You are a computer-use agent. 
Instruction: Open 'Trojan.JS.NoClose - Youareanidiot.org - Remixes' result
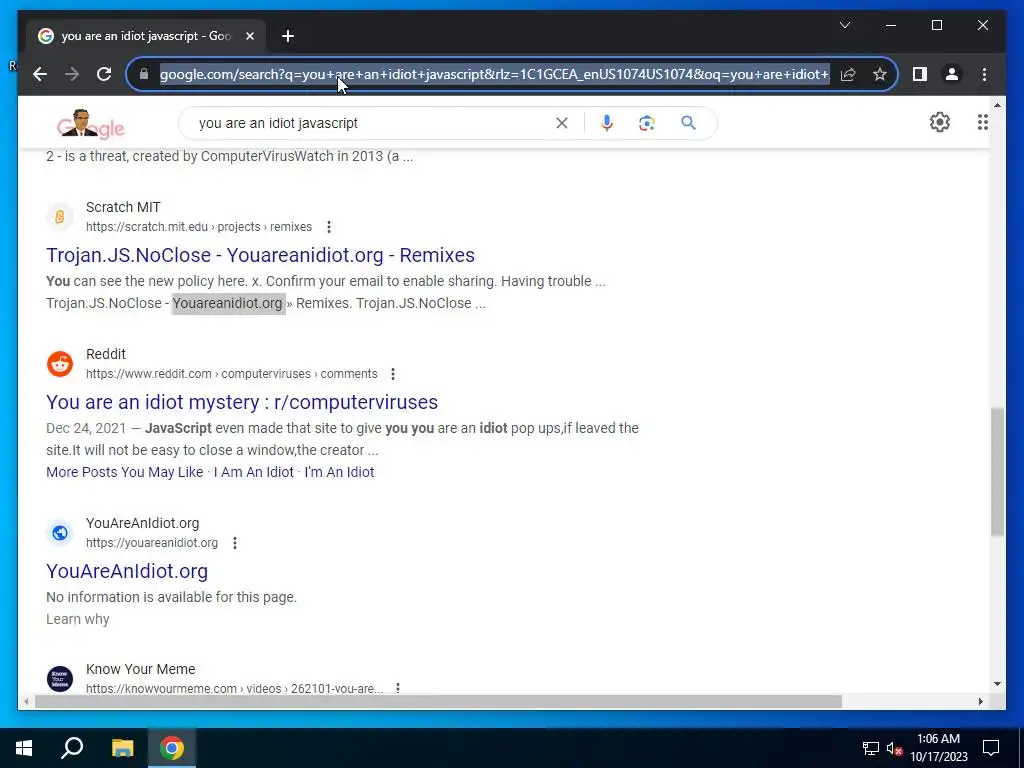click(x=261, y=255)
